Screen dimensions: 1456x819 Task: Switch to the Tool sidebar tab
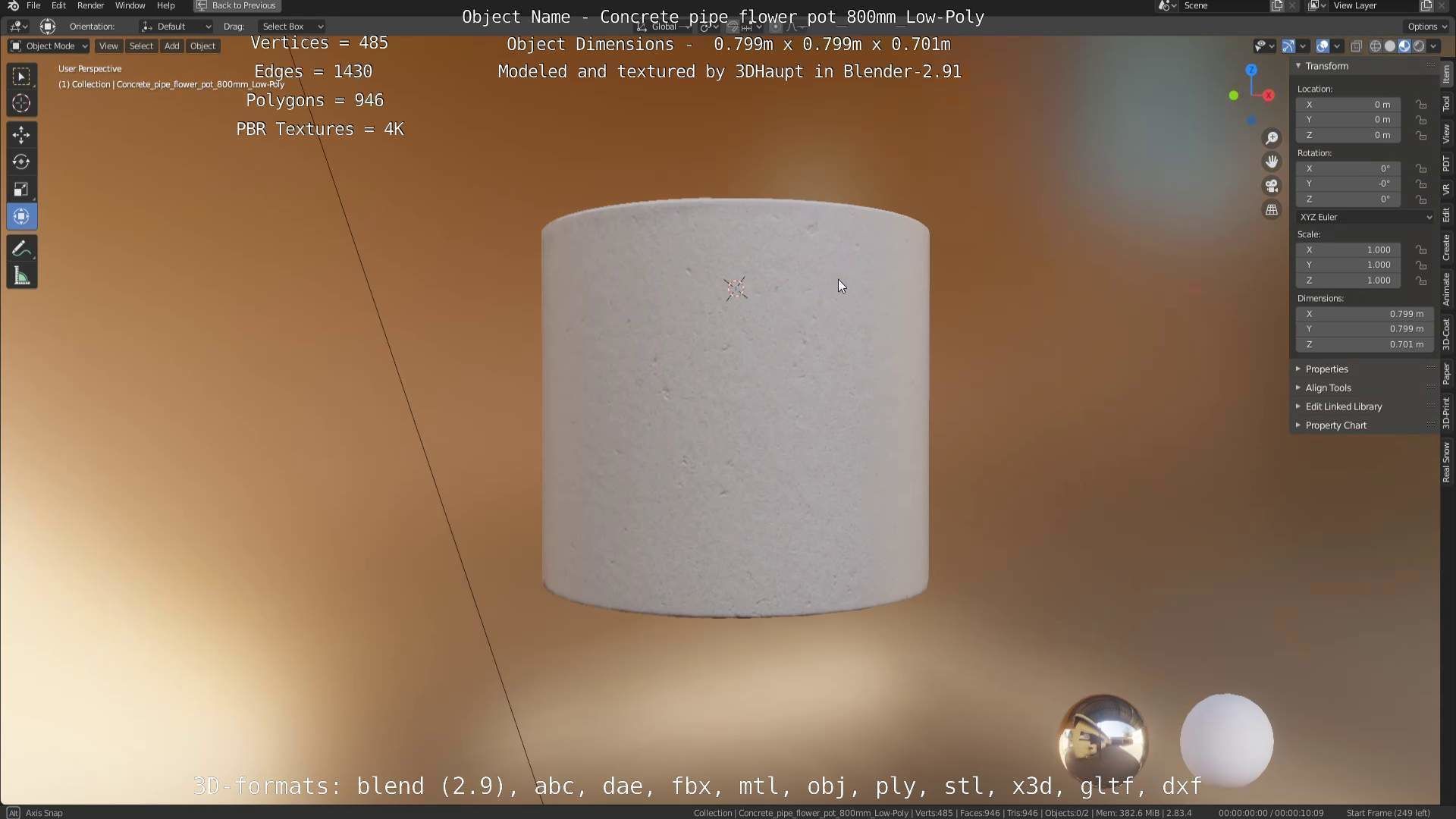click(x=1447, y=104)
